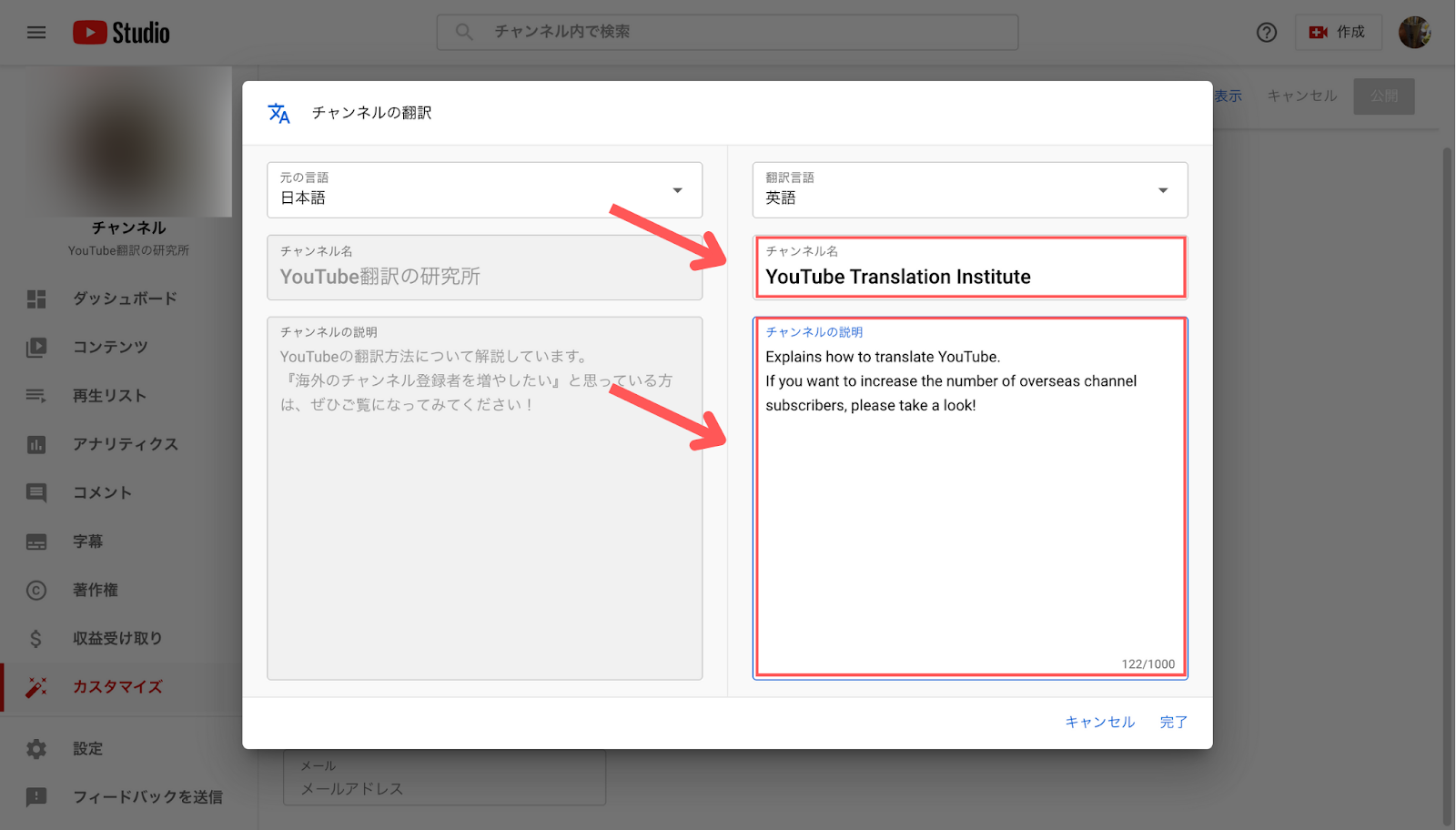Select カスタマイズ in sidebar
This screenshot has width=1456, height=830.
(117, 687)
